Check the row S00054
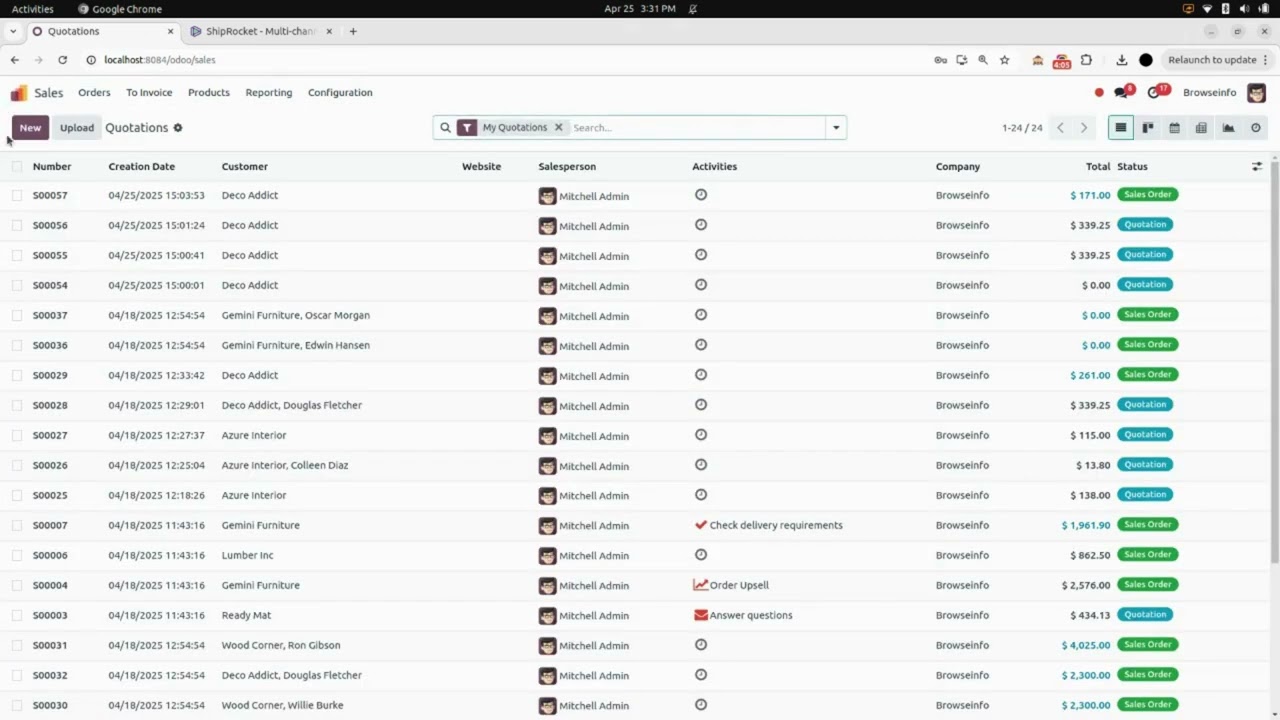Viewport: 1280px width, 720px height. coord(17,285)
